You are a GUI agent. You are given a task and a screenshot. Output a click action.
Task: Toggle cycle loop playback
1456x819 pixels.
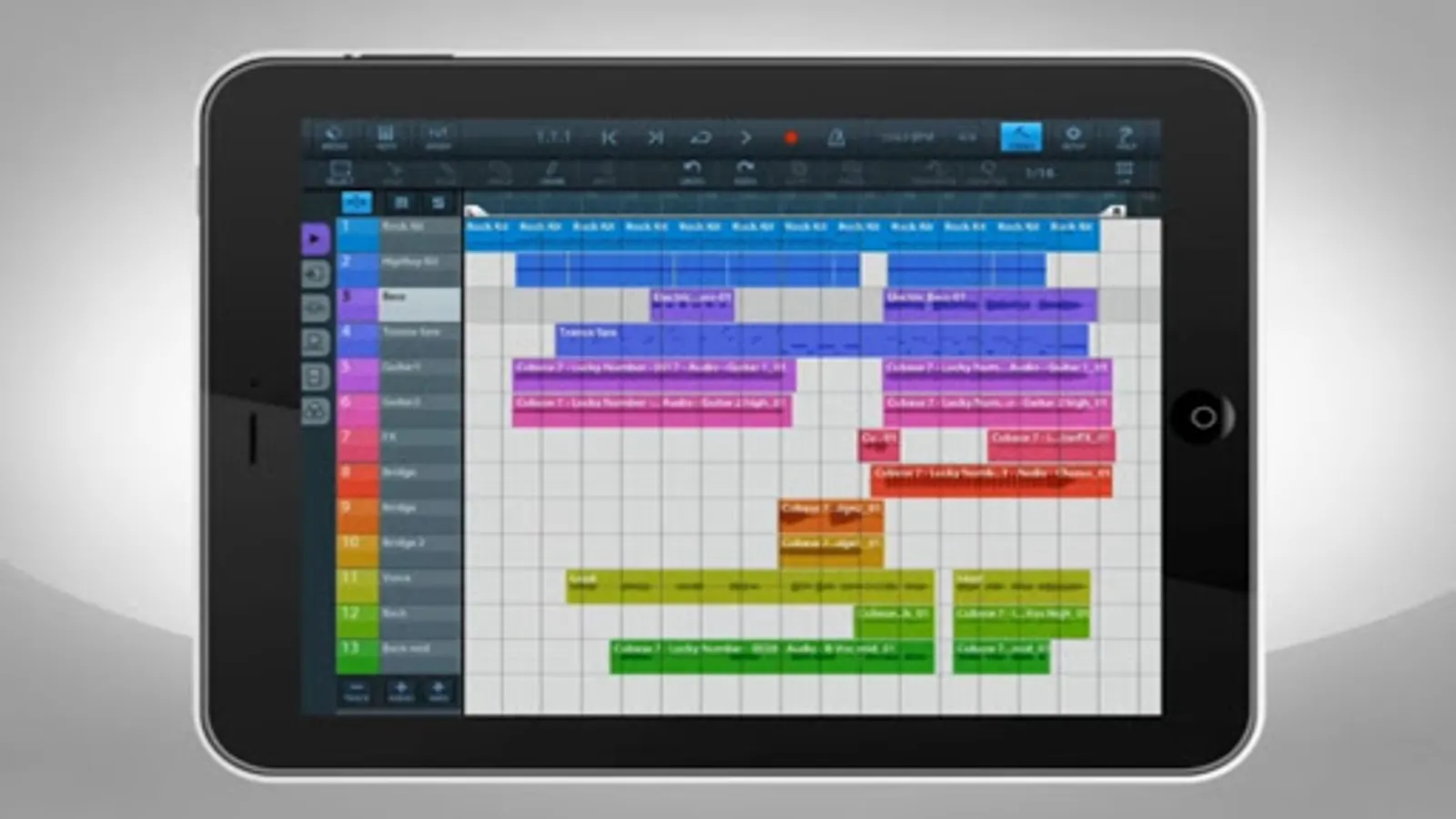click(x=700, y=137)
